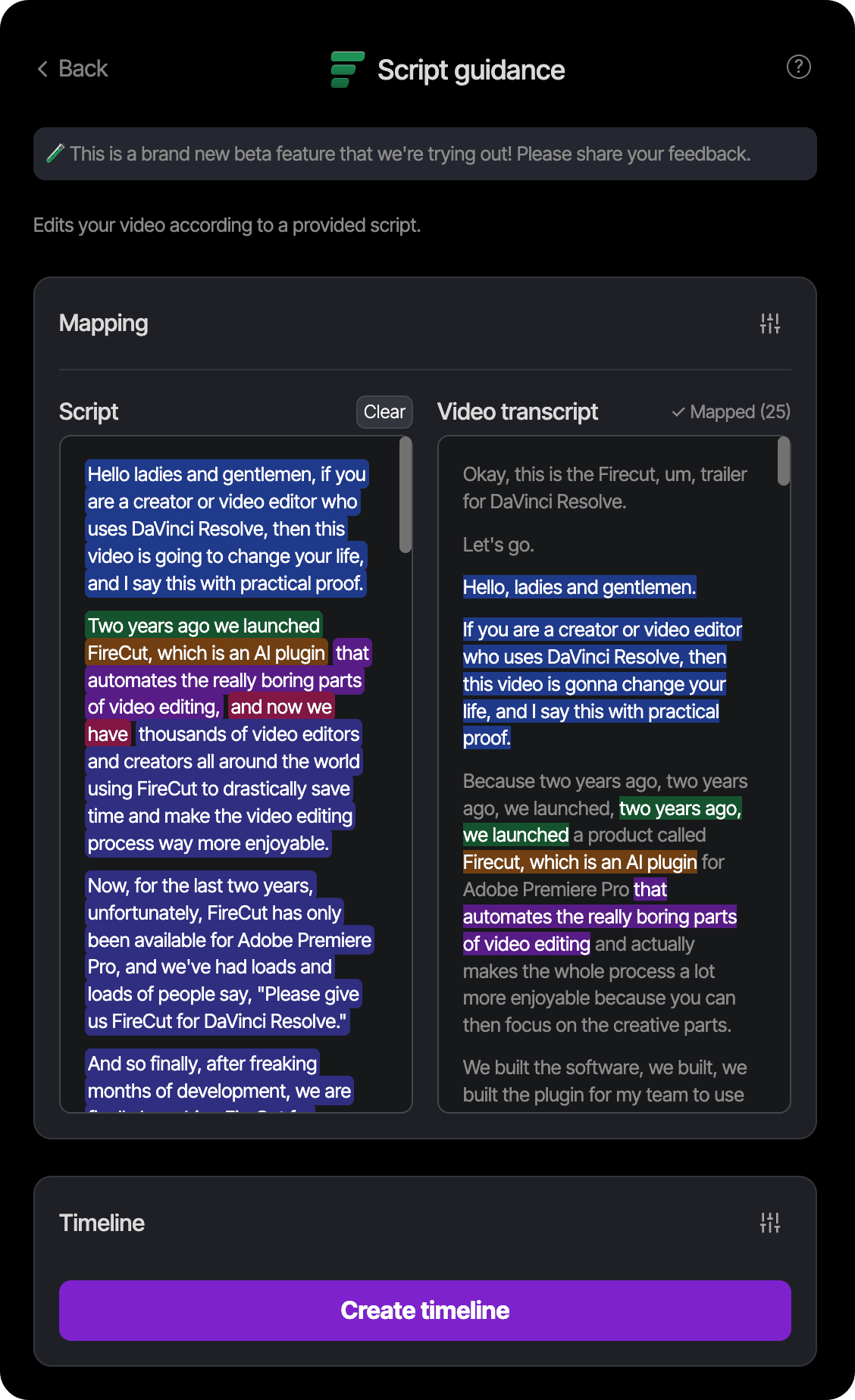Click the Mapping section heading

click(104, 323)
